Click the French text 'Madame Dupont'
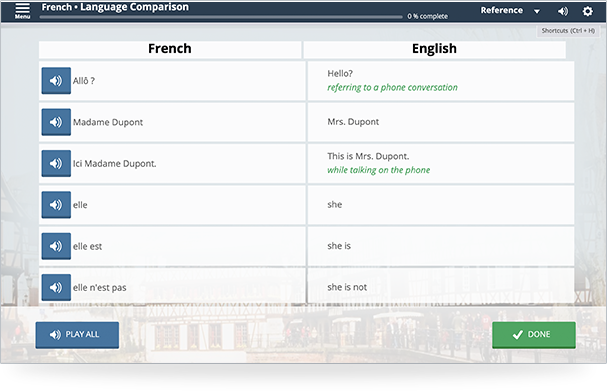 pyautogui.click(x=108, y=122)
